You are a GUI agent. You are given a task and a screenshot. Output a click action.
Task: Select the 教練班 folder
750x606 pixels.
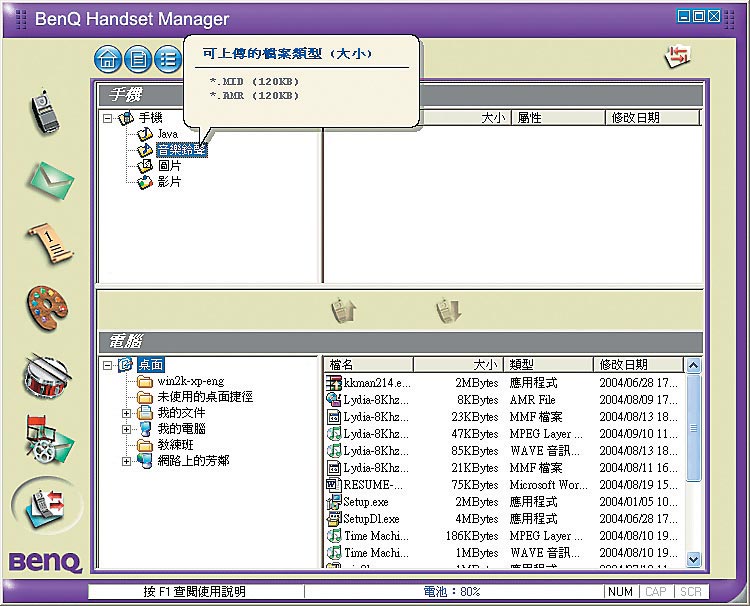coord(176,445)
